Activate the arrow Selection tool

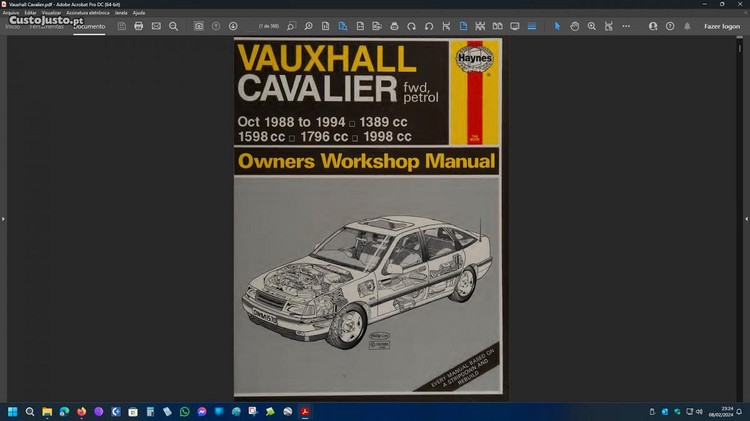[x=558, y=26]
